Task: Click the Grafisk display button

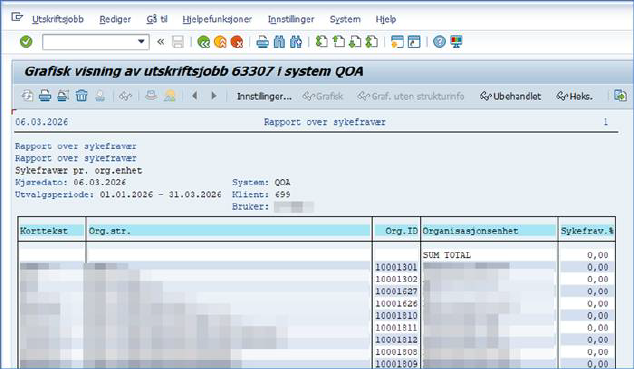Action: coord(323,96)
